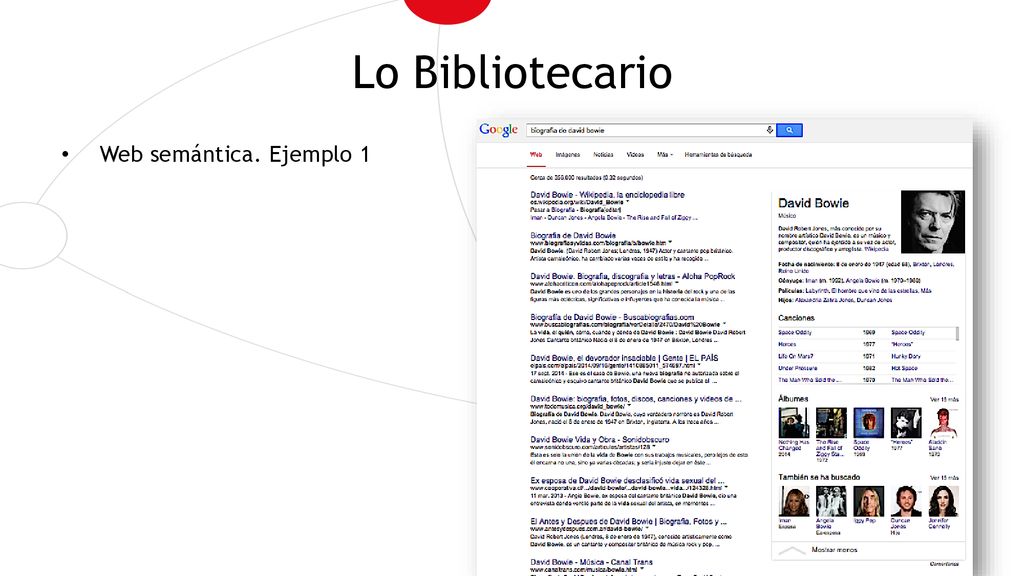Screen dimensions: 1024x576
Task: Open the 'David Bowie - Wikipedia, la enciclopedia libre' result
Action: pyautogui.click(x=607, y=195)
